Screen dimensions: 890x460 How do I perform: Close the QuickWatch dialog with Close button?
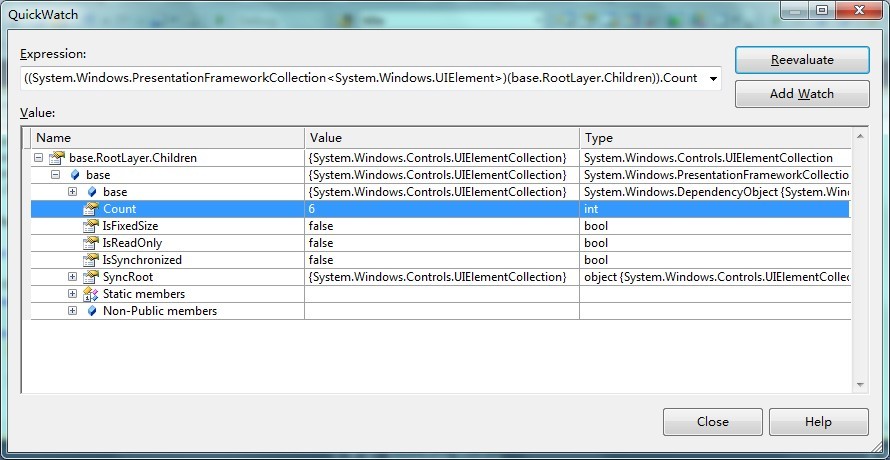[x=713, y=422]
